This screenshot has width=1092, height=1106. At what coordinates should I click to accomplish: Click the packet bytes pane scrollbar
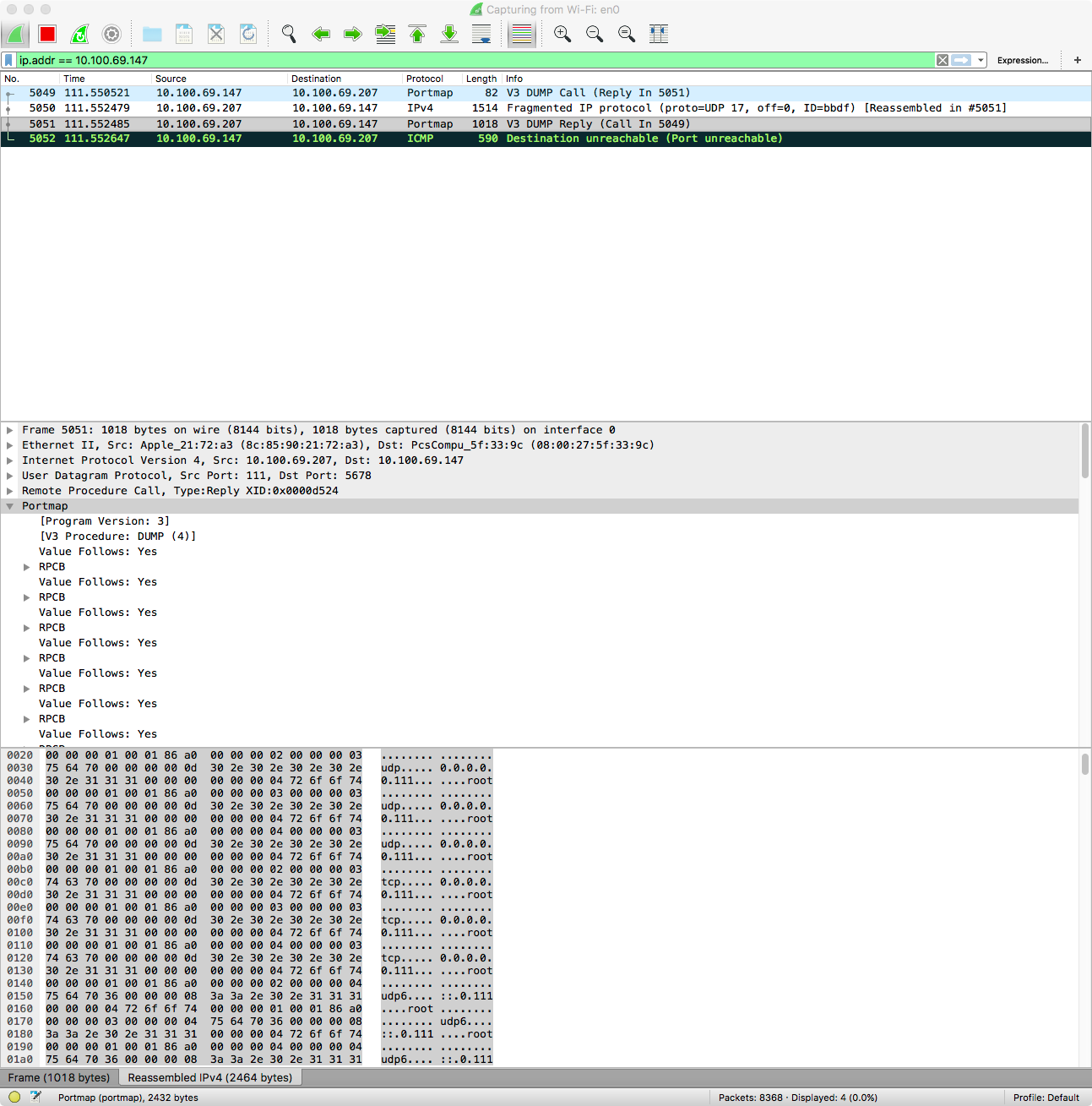tap(1085, 764)
